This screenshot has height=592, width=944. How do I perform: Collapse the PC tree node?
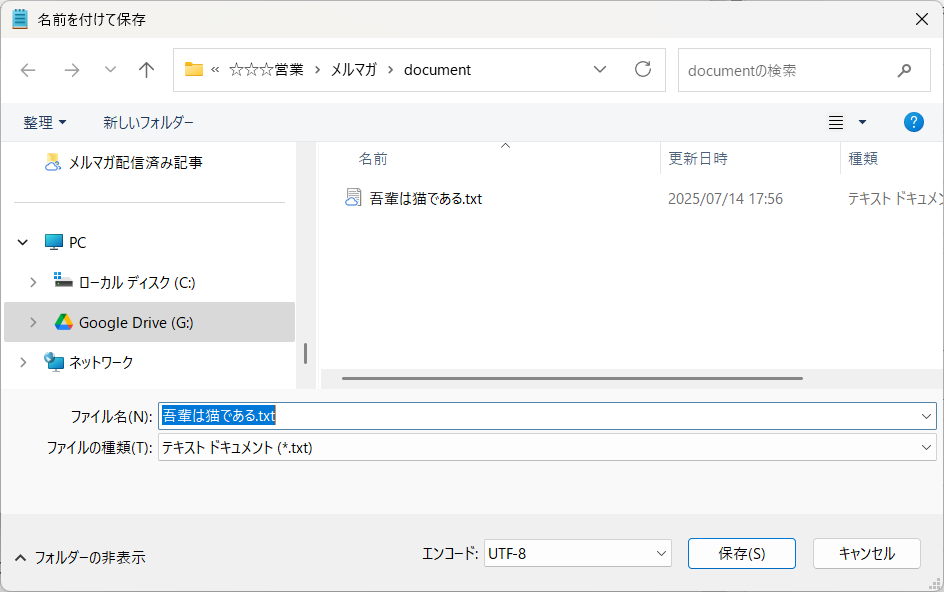click(23, 243)
